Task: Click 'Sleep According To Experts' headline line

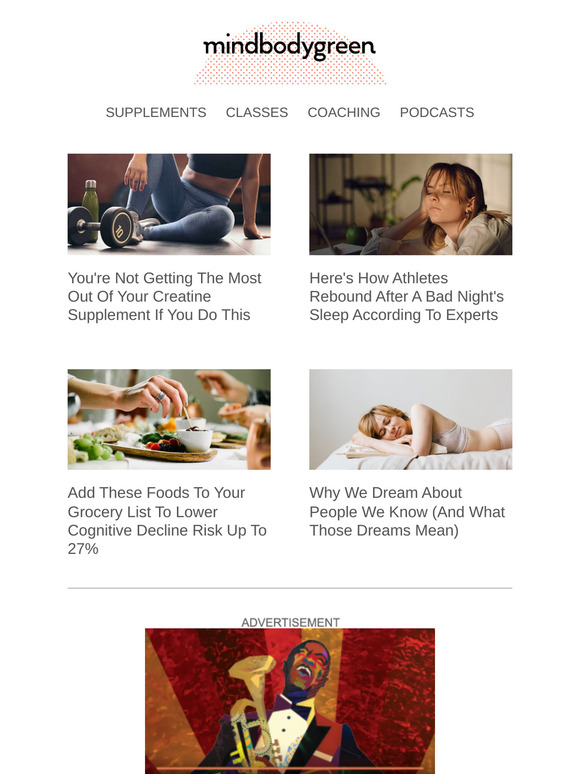Action: [x=404, y=315]
